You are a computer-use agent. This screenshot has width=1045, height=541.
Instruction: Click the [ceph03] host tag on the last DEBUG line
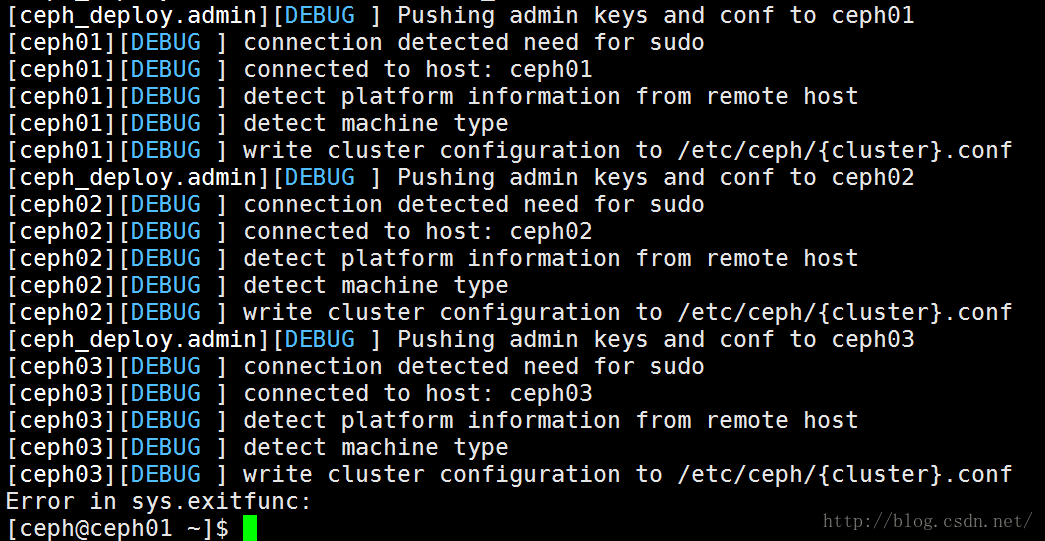pos(62,475)
